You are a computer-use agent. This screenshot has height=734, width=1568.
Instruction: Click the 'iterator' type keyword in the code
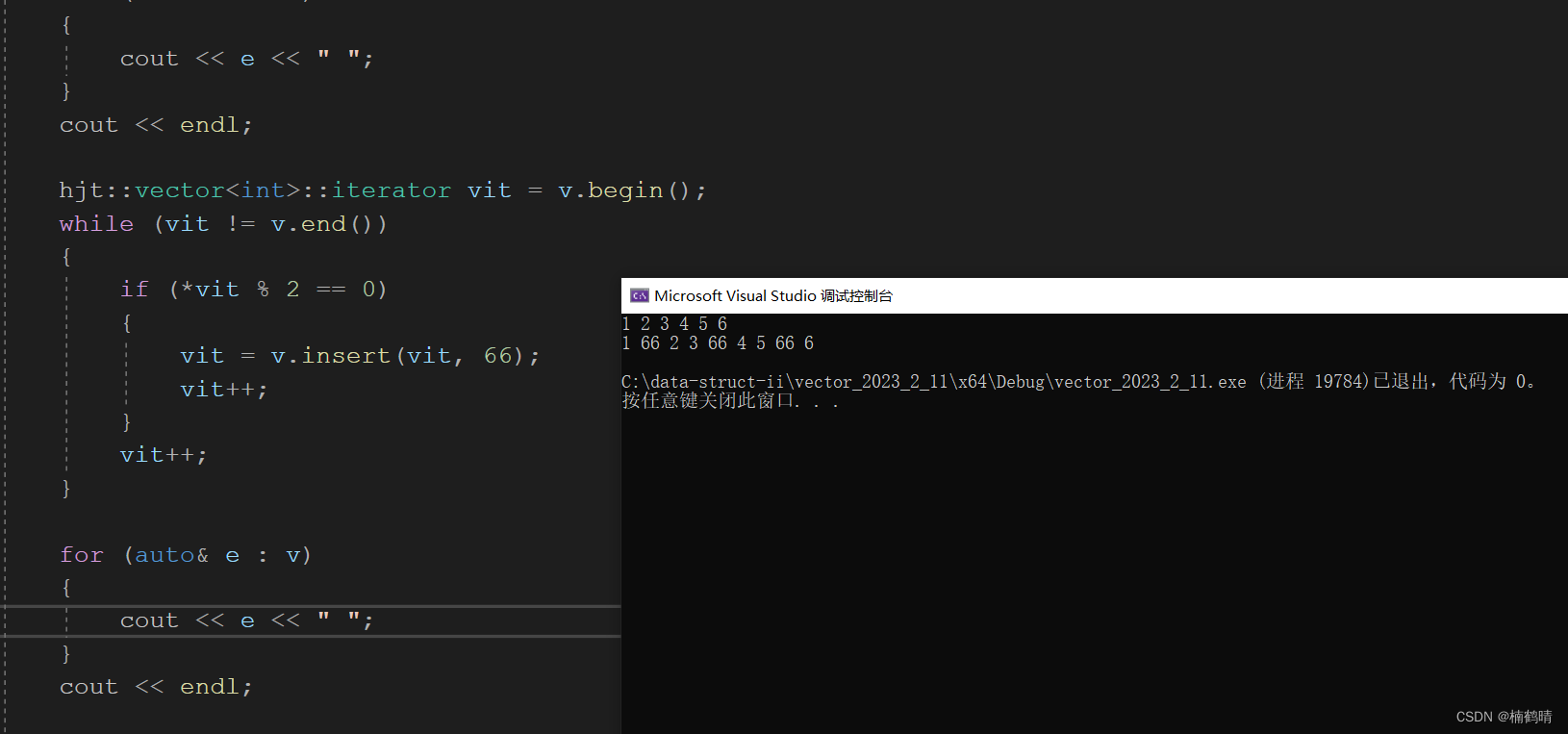click(x=392, y=190)
